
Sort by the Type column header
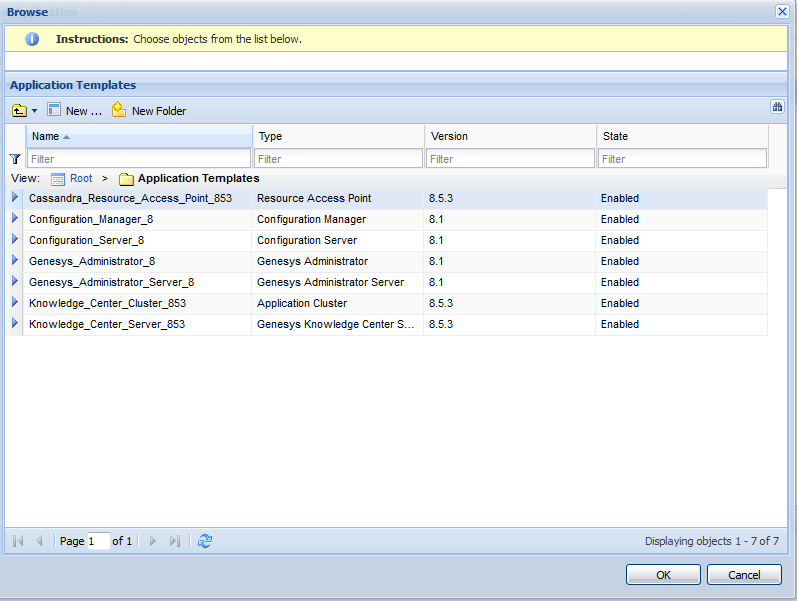pyautogui.click(x=339, y=136)
